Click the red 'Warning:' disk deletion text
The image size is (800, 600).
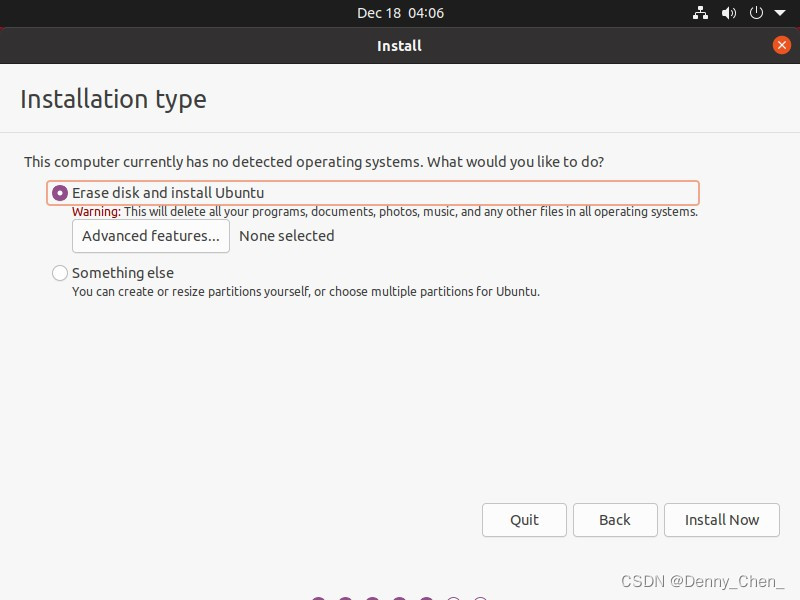(x=96, y=212)
